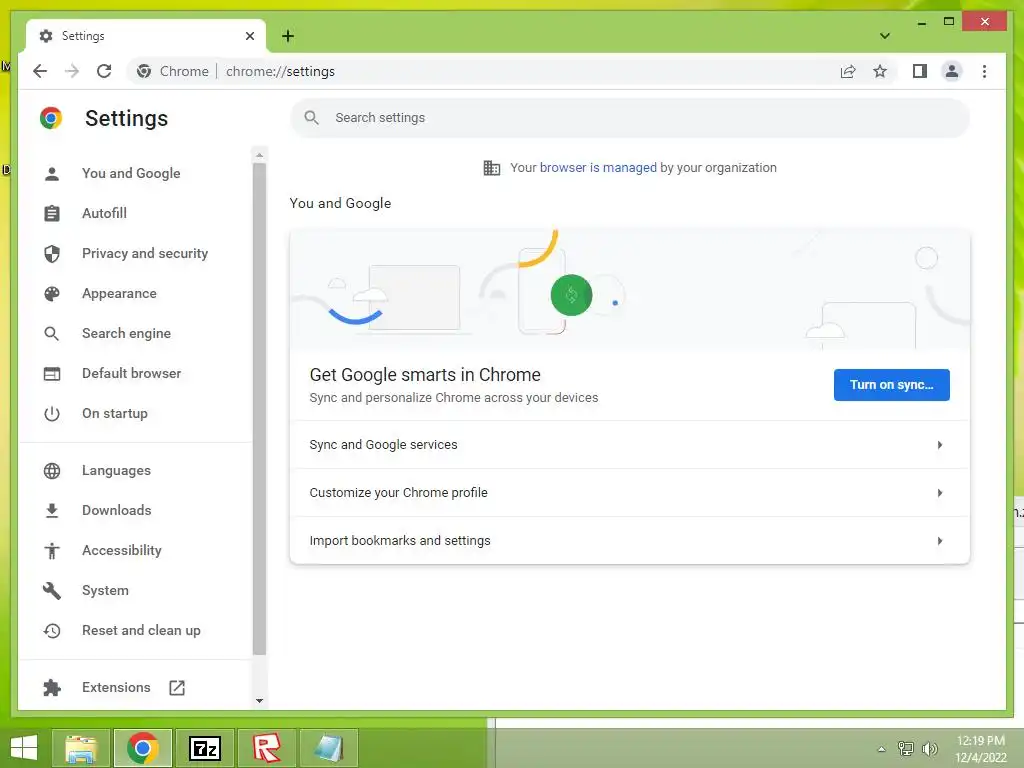Open Chrome's three-dot menu
This screenshot has height=768, width=1024.
pos(984,71)
